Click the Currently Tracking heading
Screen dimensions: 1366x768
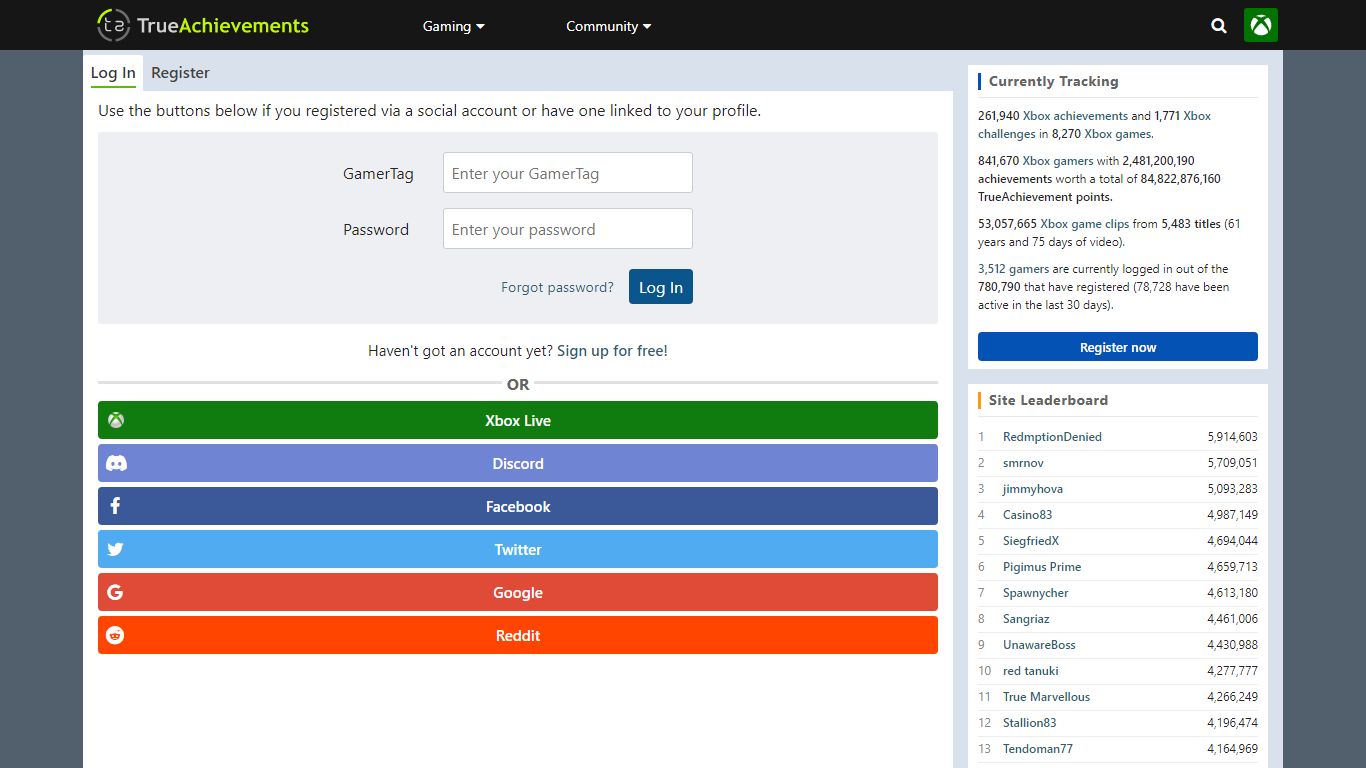(1053, 81)
